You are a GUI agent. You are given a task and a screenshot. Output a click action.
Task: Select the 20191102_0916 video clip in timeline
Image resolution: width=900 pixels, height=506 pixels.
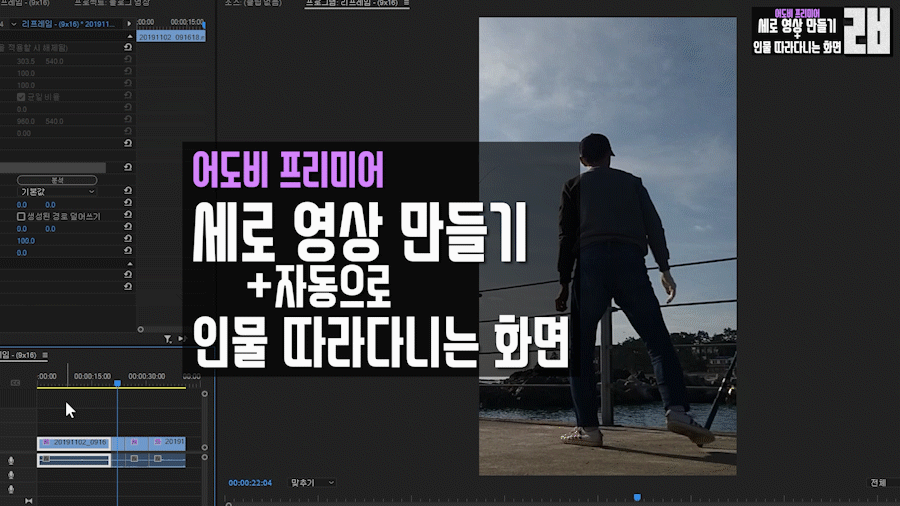click(74, 442)
